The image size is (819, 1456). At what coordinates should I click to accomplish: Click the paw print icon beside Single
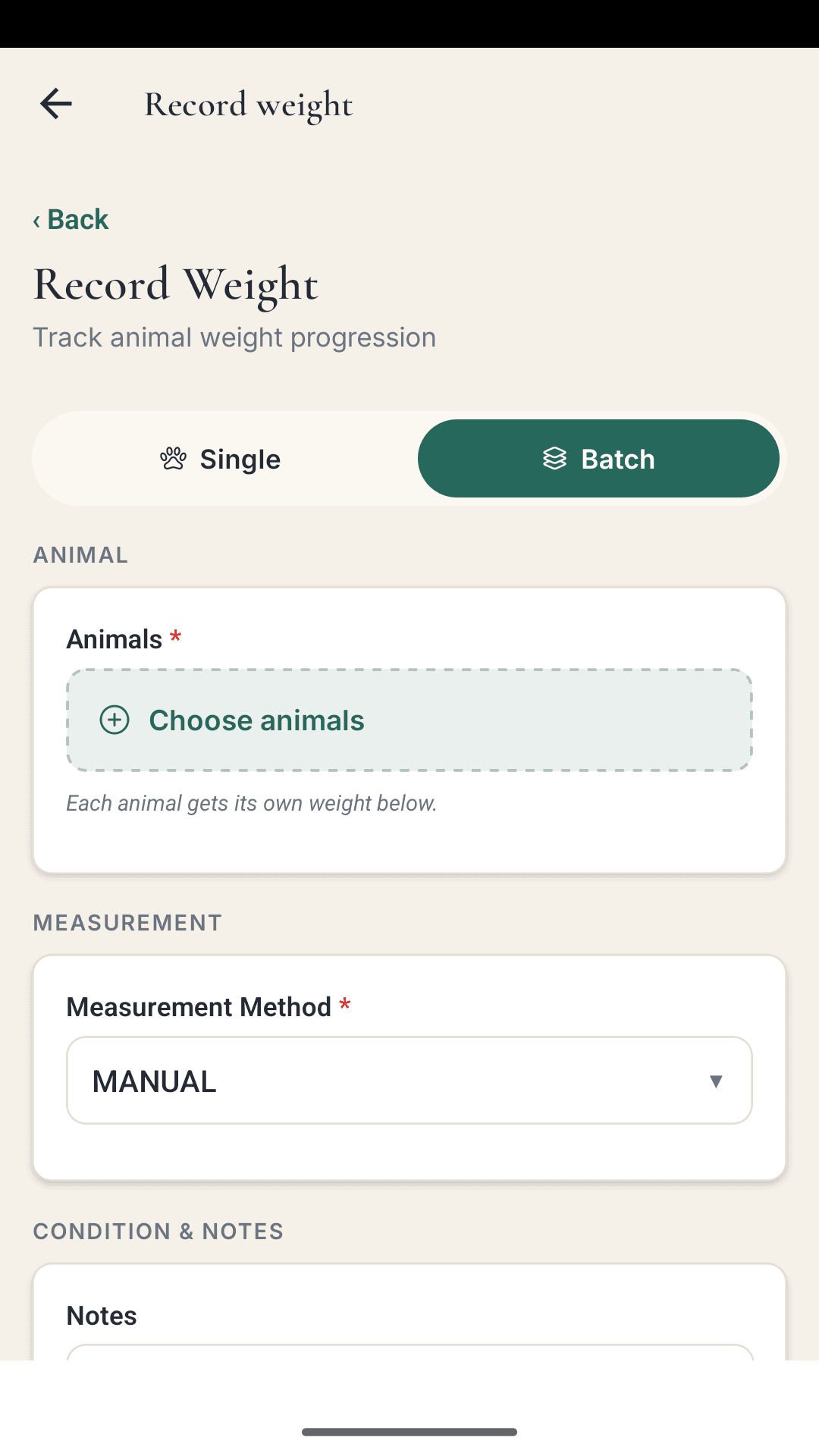(x=173, y=458)
